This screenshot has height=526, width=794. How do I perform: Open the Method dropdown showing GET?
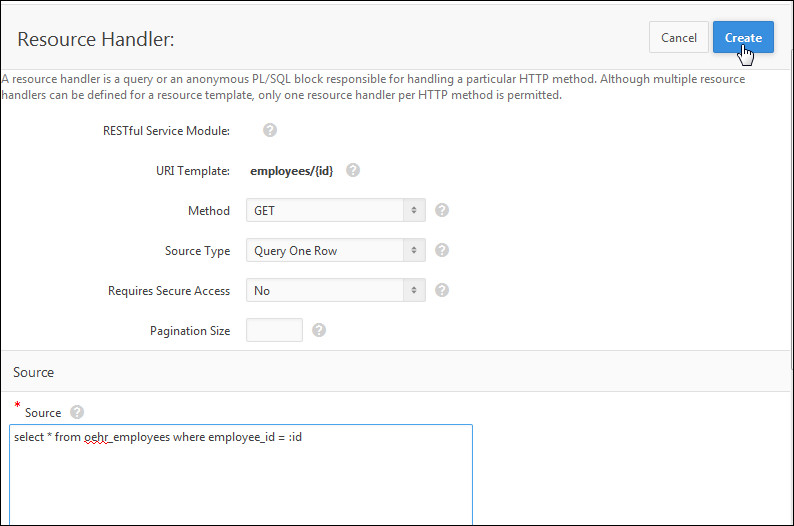(x=335, y=211)
